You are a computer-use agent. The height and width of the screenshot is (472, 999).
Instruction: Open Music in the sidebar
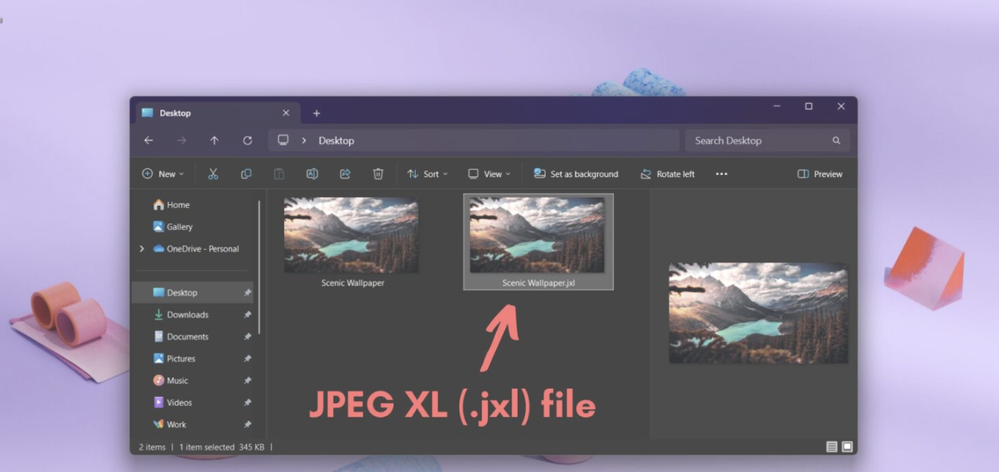pyautogui.click(x=171, y=381)
